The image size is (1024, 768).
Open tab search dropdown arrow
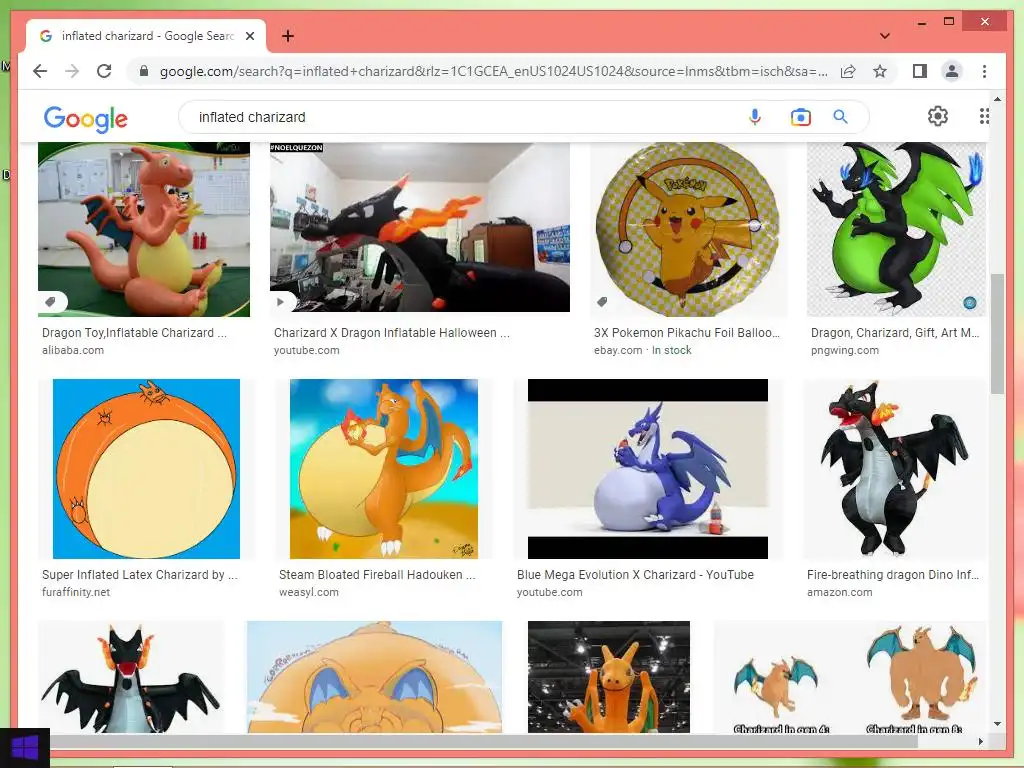coord(885,36)
